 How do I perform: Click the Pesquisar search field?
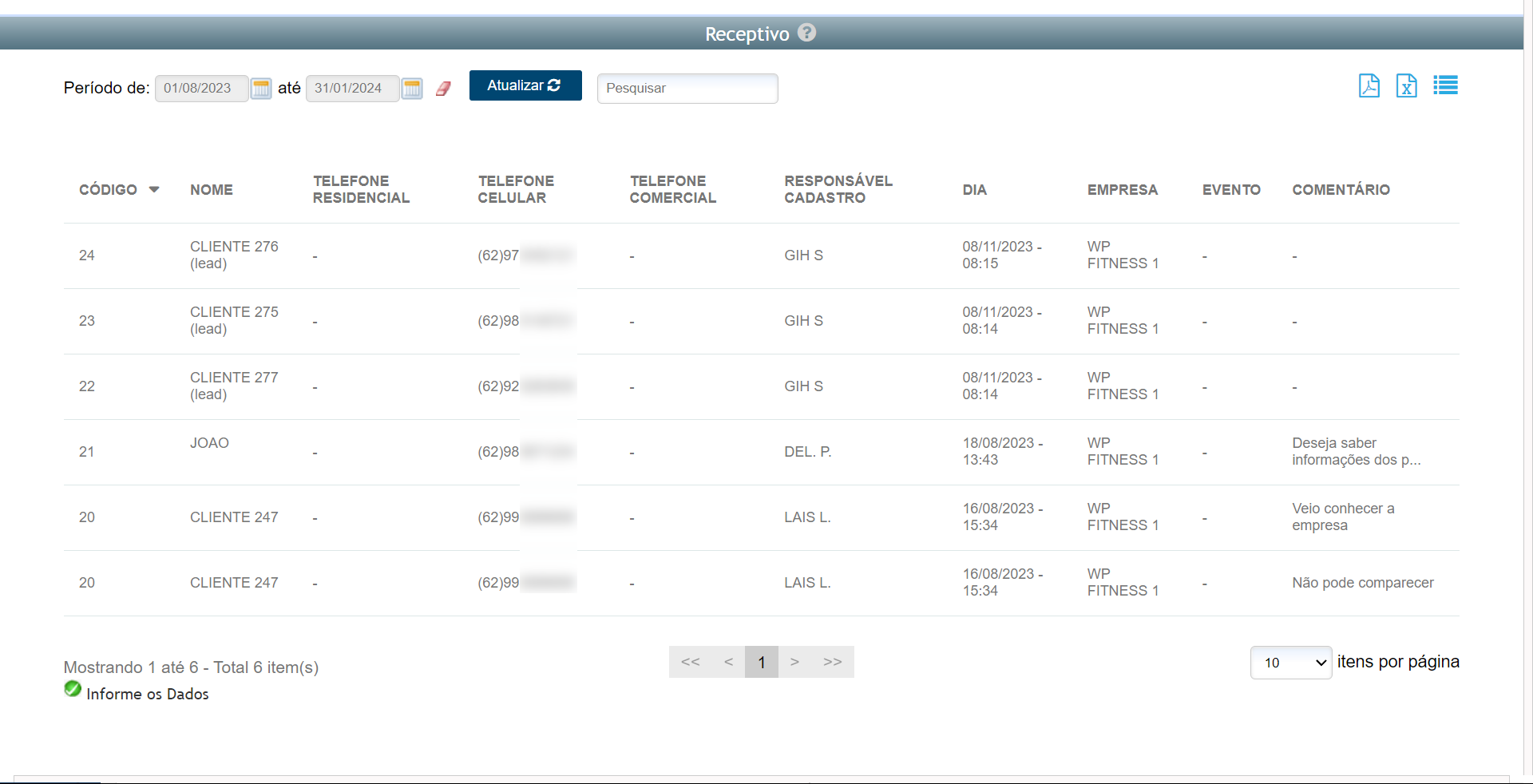pos(687,88)
